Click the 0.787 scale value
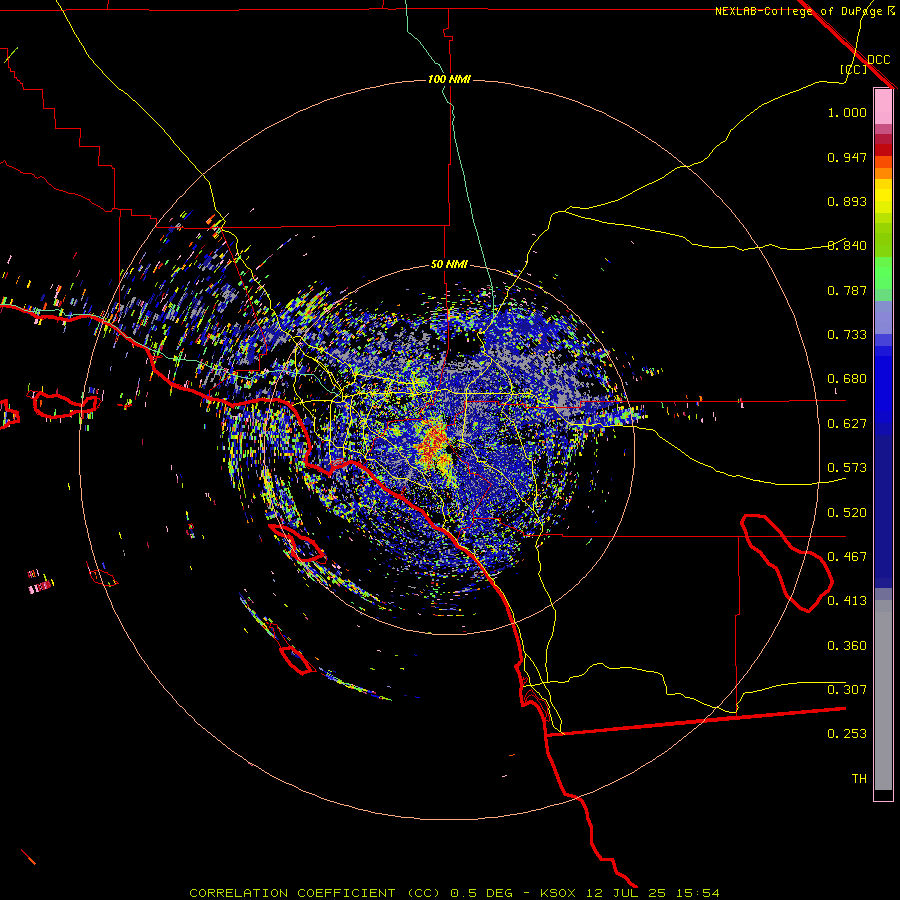 (847, 290)
